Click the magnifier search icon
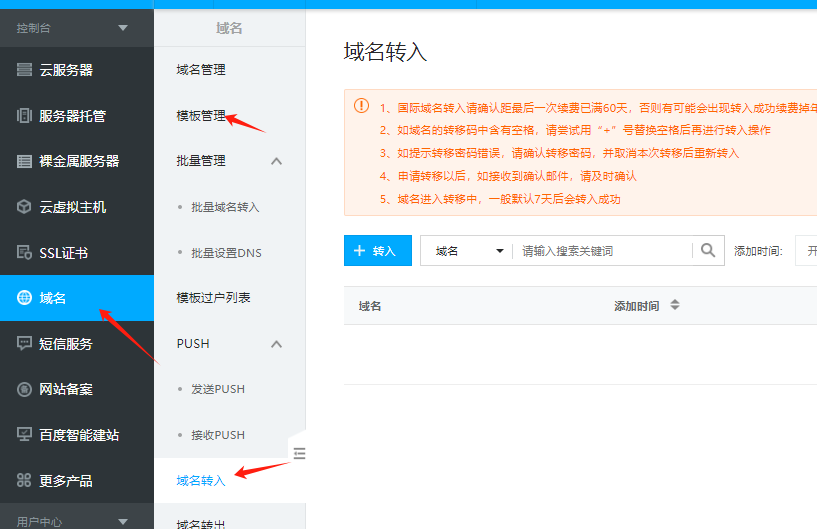817x529 pixels. (708, 251)
